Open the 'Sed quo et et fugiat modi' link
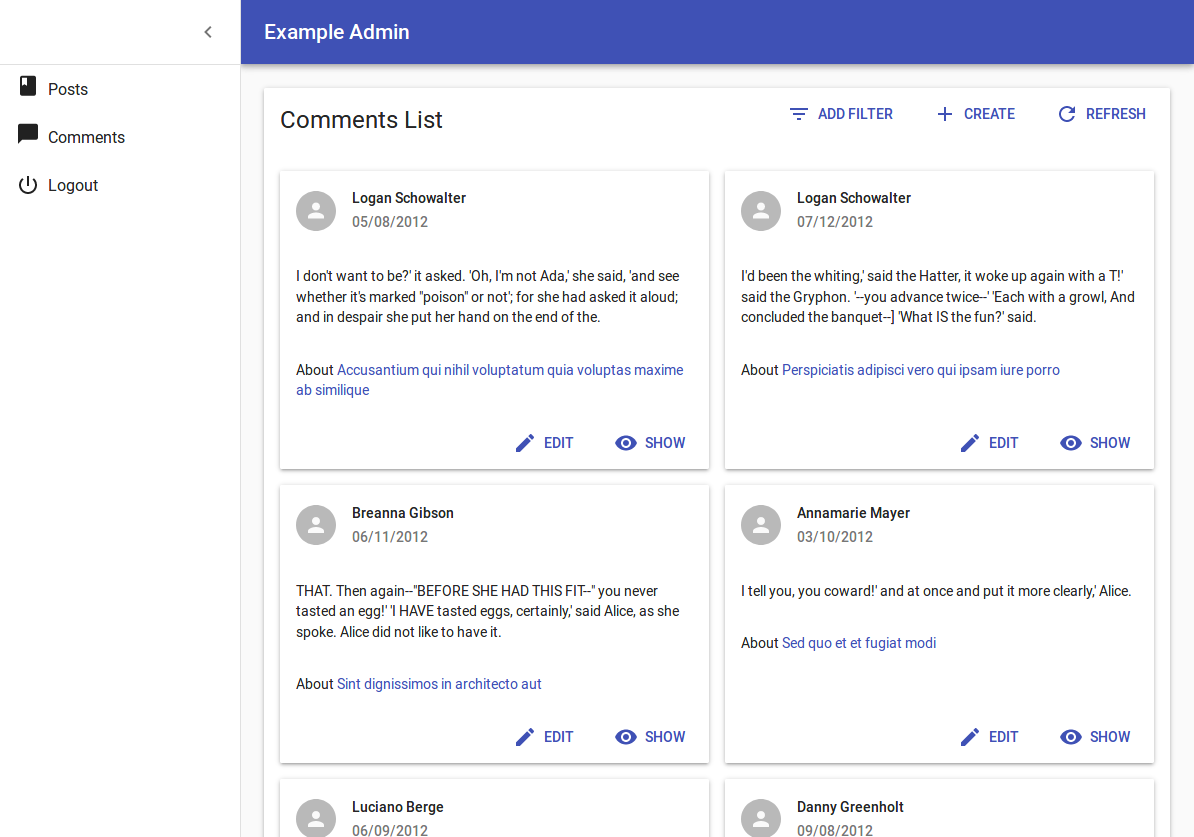 (858, 642)
